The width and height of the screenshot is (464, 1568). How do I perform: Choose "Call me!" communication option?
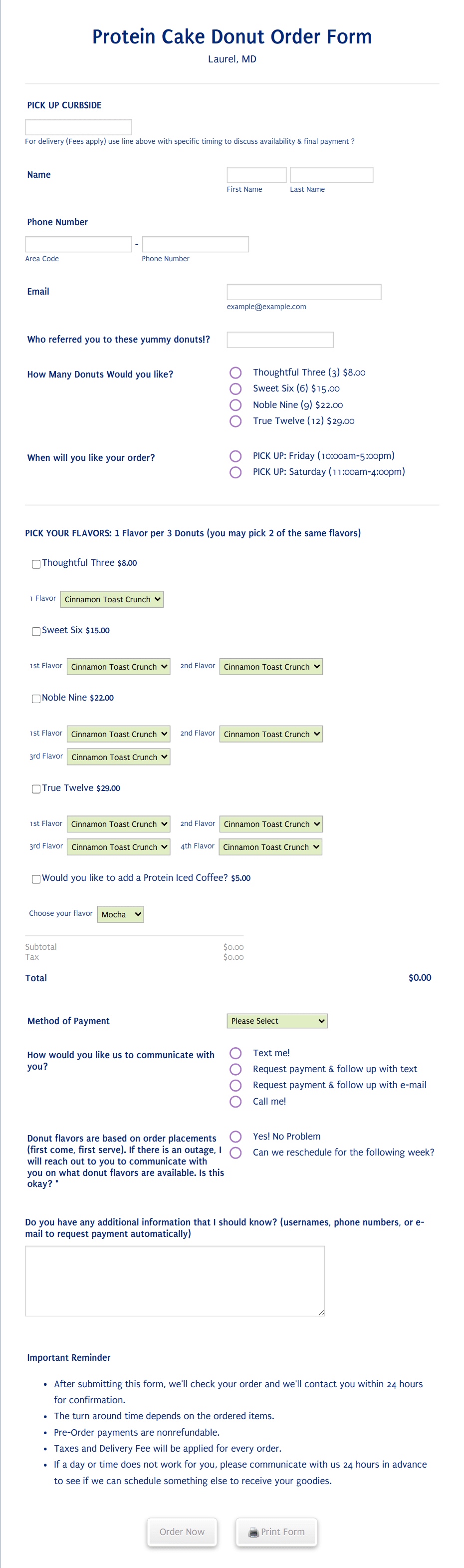click(236, 1101)
